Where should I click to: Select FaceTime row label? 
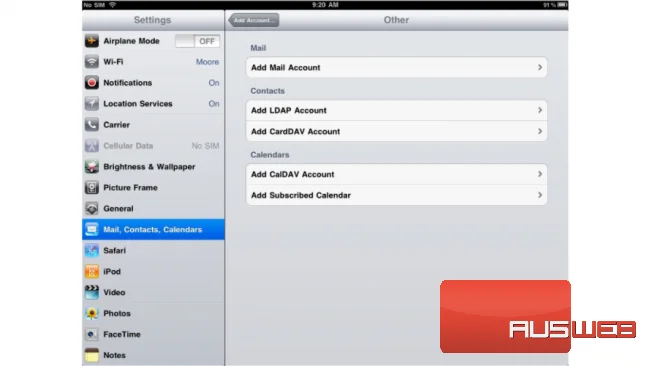point(122,334)
